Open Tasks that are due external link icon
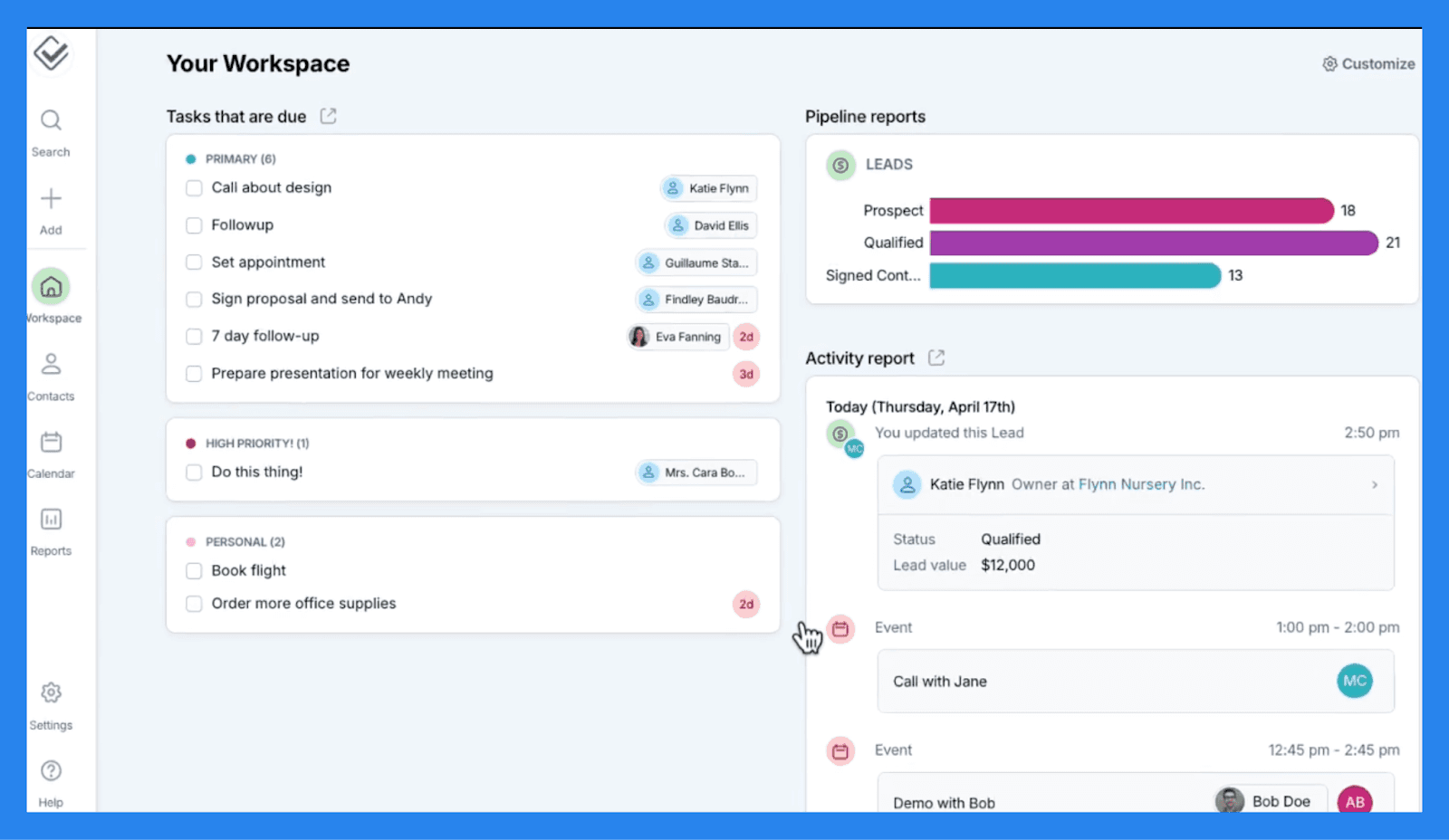 (x=328, y=116)
